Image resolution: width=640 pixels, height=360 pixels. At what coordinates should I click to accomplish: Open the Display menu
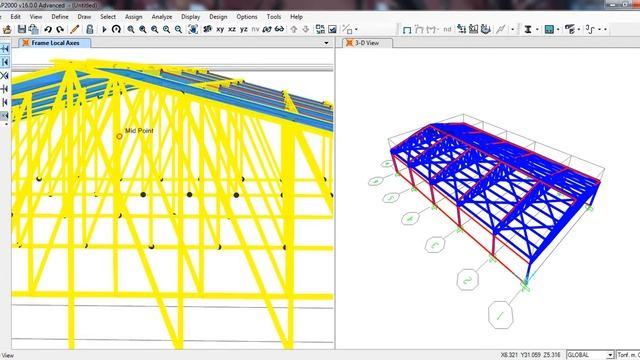click(191, 17)
